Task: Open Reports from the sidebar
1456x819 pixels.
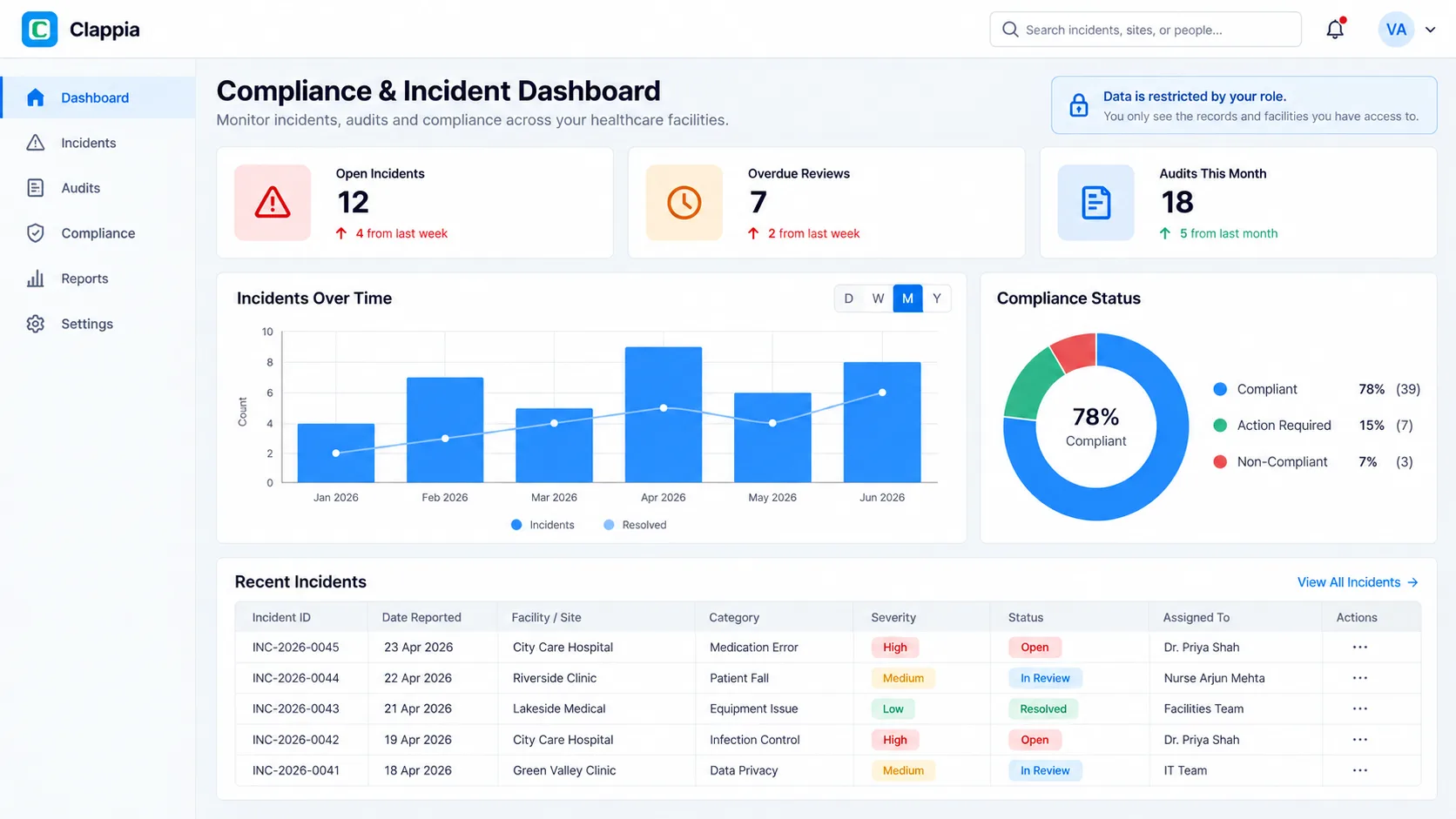Action: pyautogui.click(x=98, y=279)
